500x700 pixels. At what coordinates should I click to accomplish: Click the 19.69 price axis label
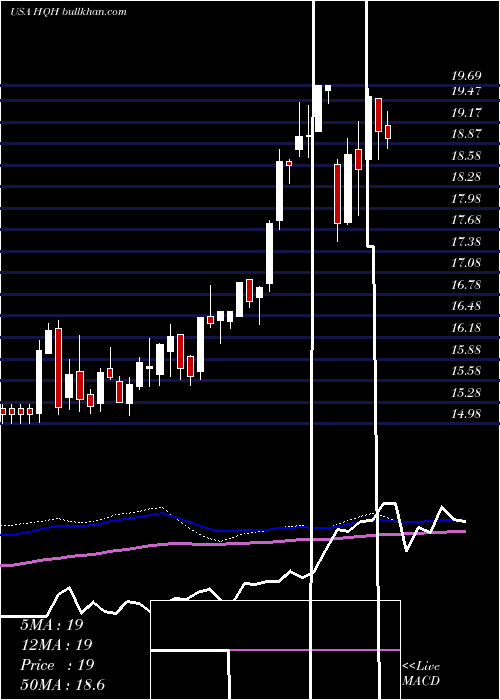click(x=467, y=77)
